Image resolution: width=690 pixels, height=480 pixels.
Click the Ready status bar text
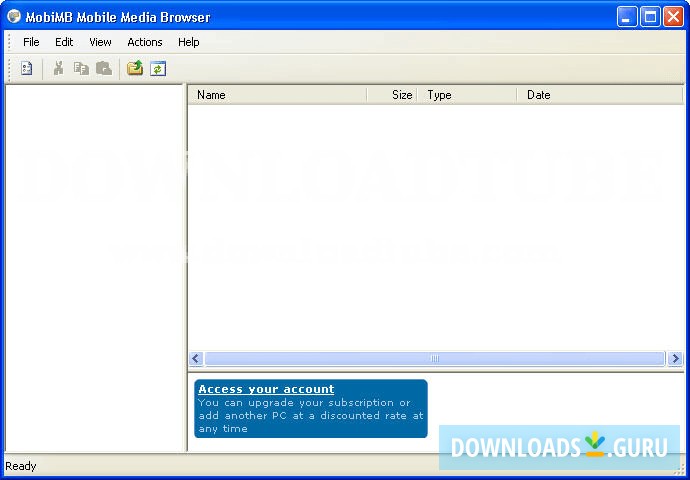[x=21, y=466]
